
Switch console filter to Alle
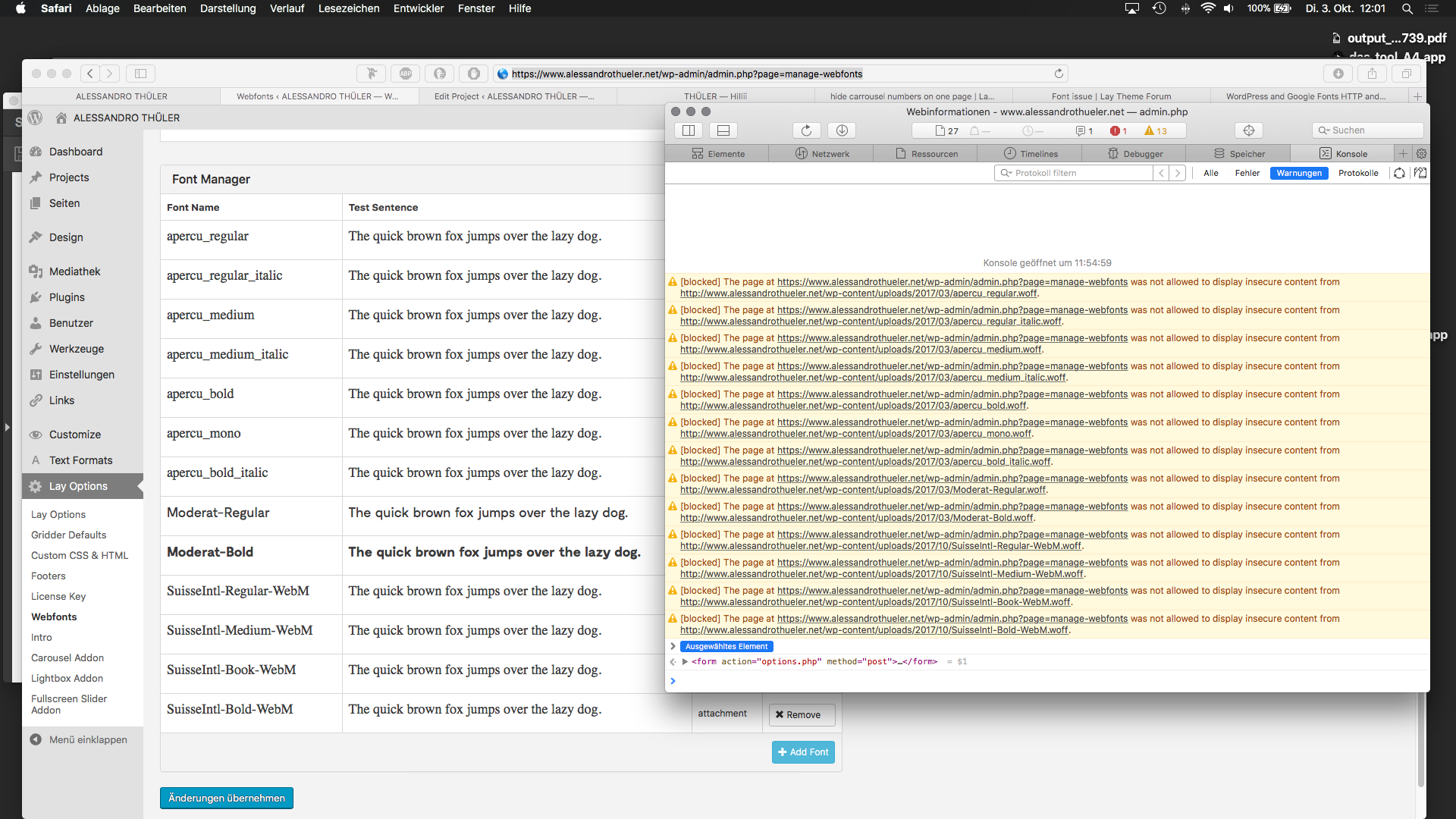(1210, 173)
